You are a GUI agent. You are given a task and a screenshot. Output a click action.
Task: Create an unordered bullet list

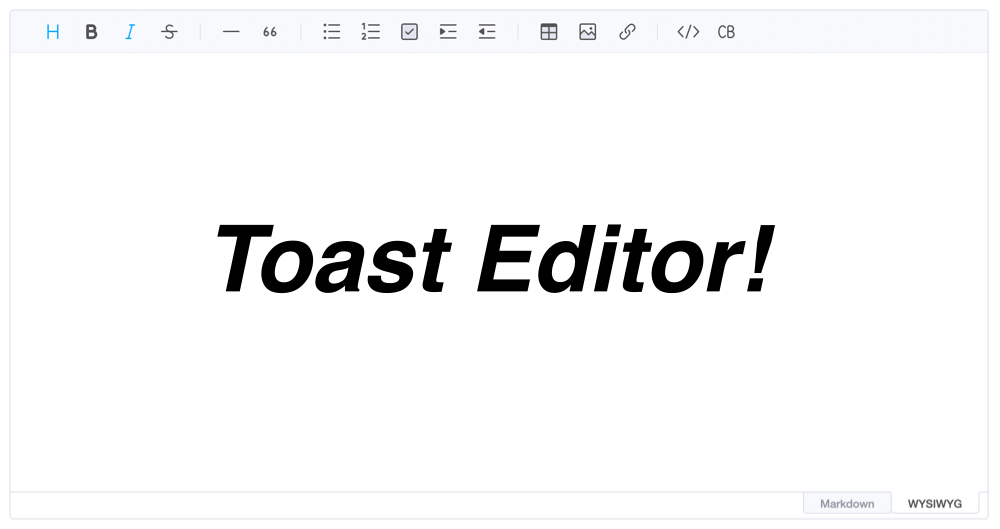[332, 32]
